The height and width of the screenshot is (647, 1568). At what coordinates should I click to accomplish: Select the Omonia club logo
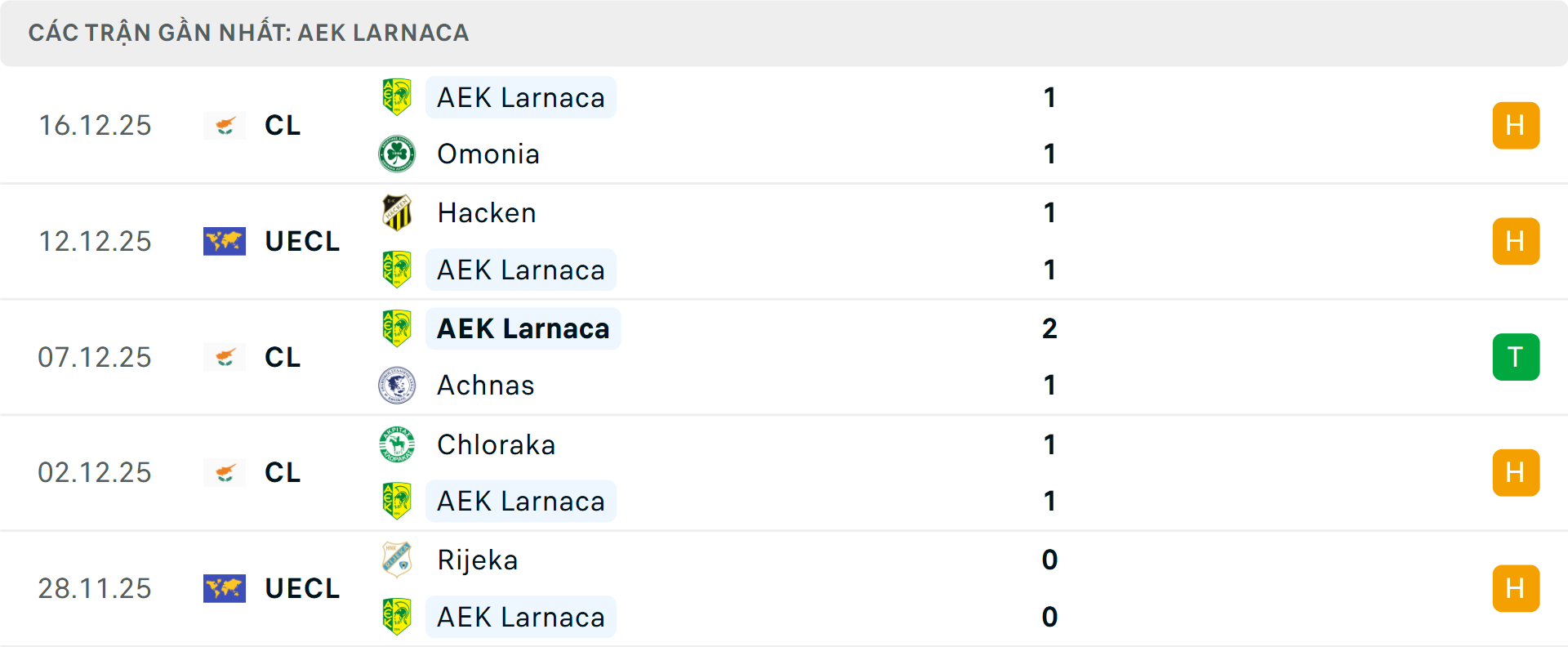(x=397, y=154)
